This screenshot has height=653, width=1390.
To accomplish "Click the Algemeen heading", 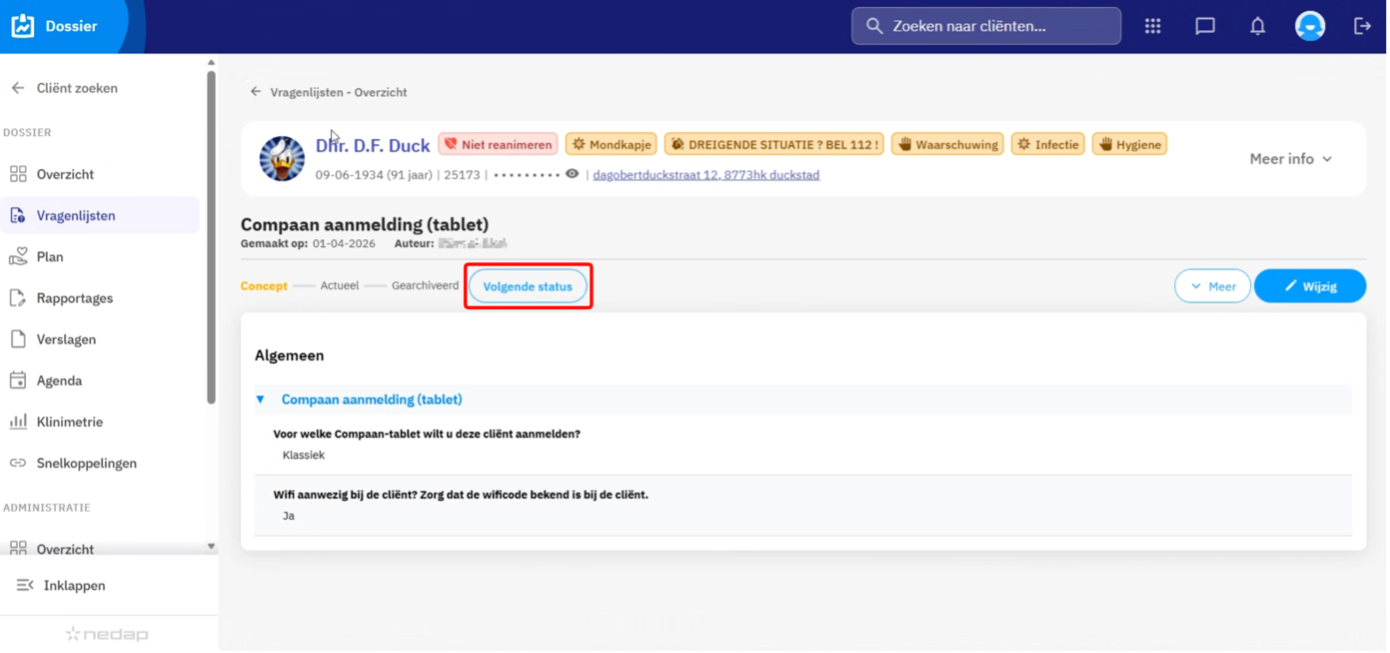I will [289, 355].
